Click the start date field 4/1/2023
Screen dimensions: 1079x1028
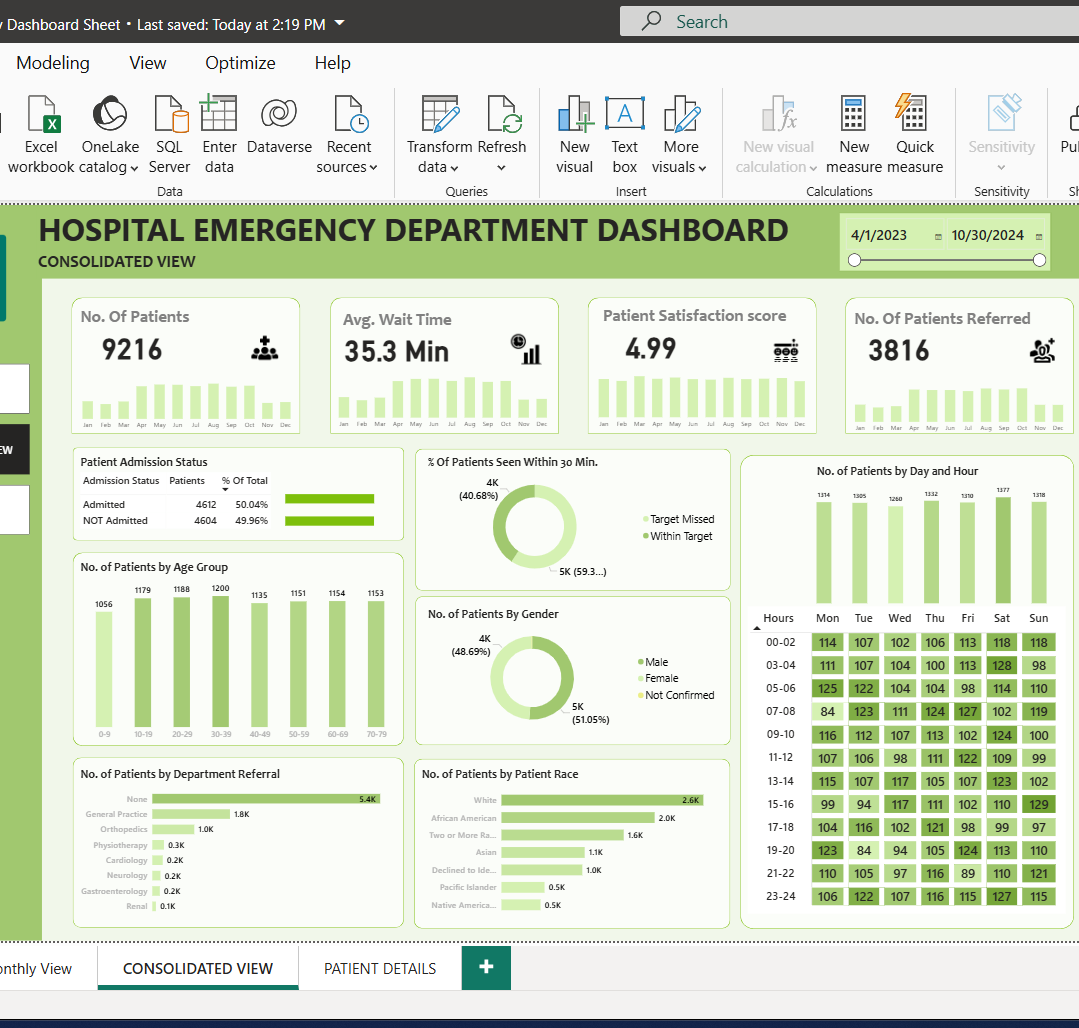click(879, 236)
